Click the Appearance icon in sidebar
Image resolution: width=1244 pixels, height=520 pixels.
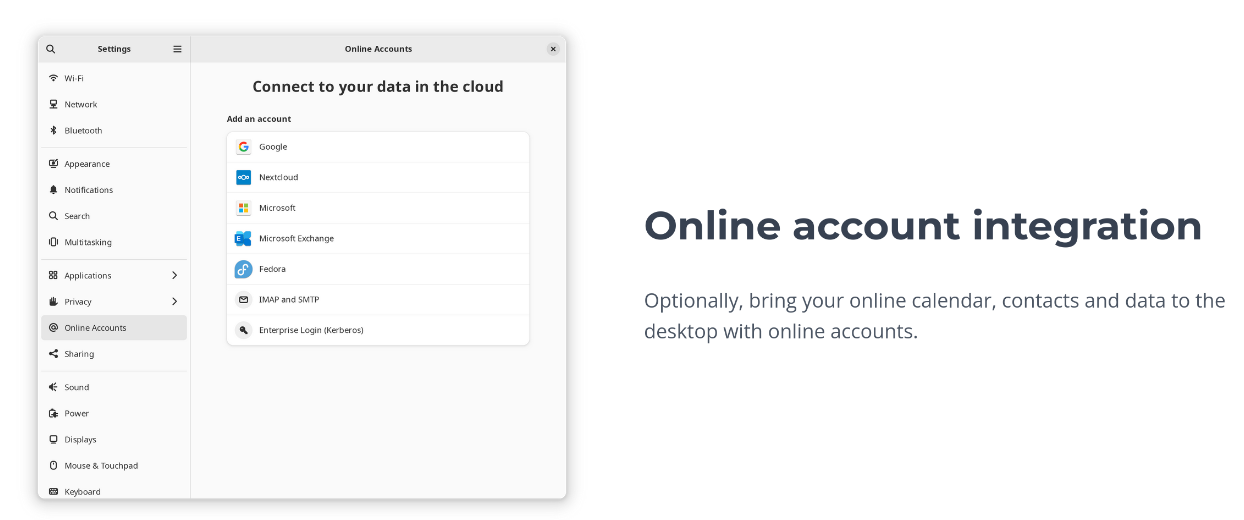pyautogui.click(x=54, y=164)
